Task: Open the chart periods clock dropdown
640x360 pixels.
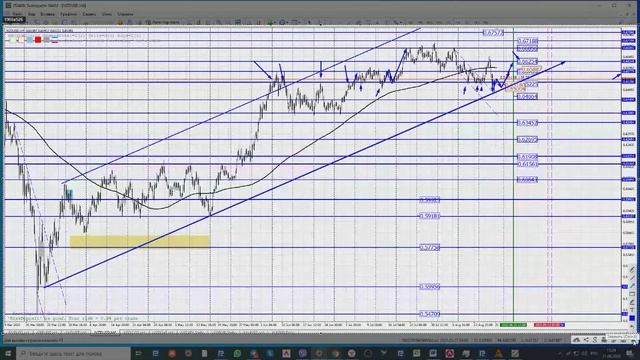Action: click(x=283, y=22)
